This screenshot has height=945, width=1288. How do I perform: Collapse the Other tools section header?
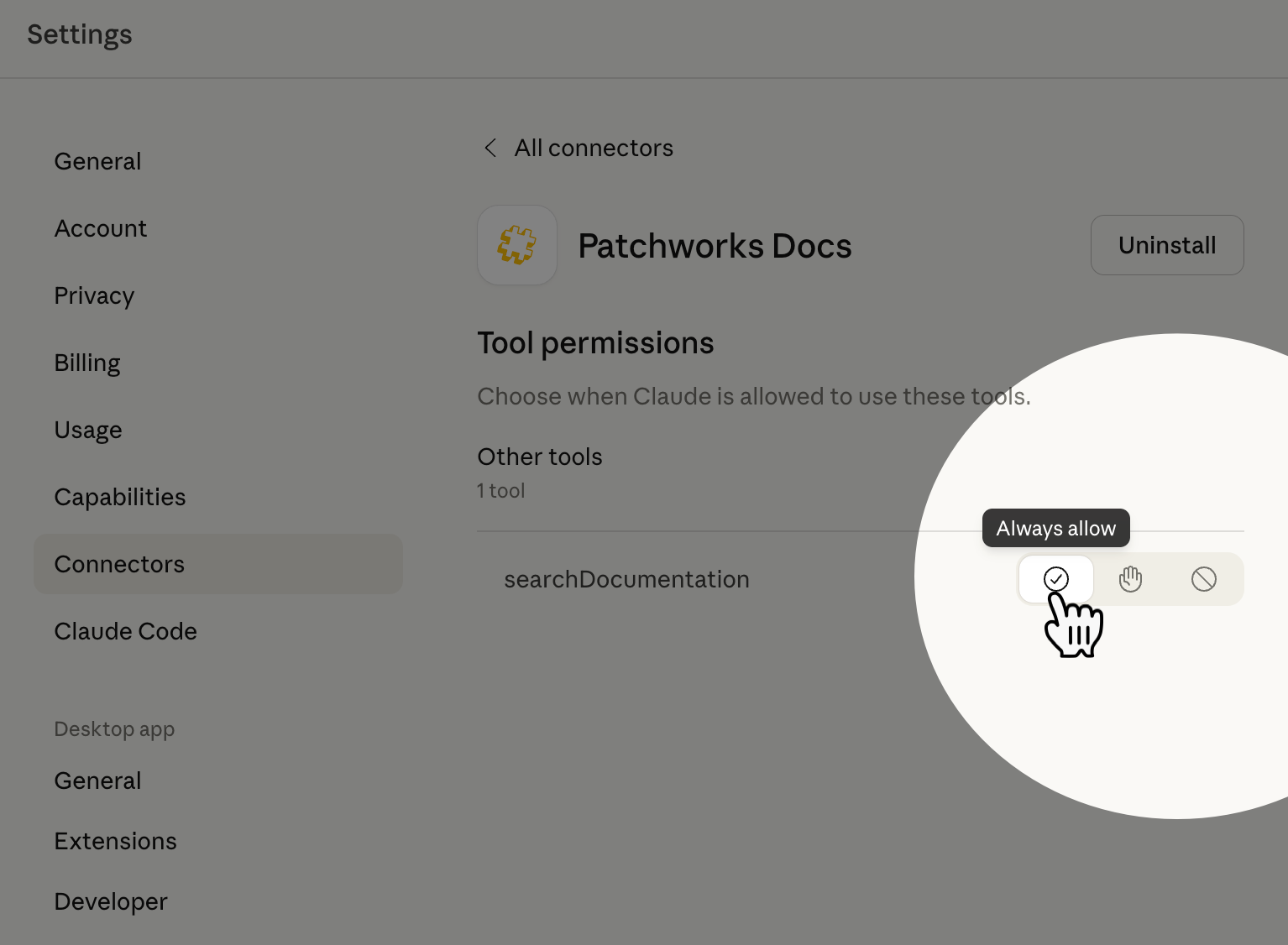click(540, 457)
